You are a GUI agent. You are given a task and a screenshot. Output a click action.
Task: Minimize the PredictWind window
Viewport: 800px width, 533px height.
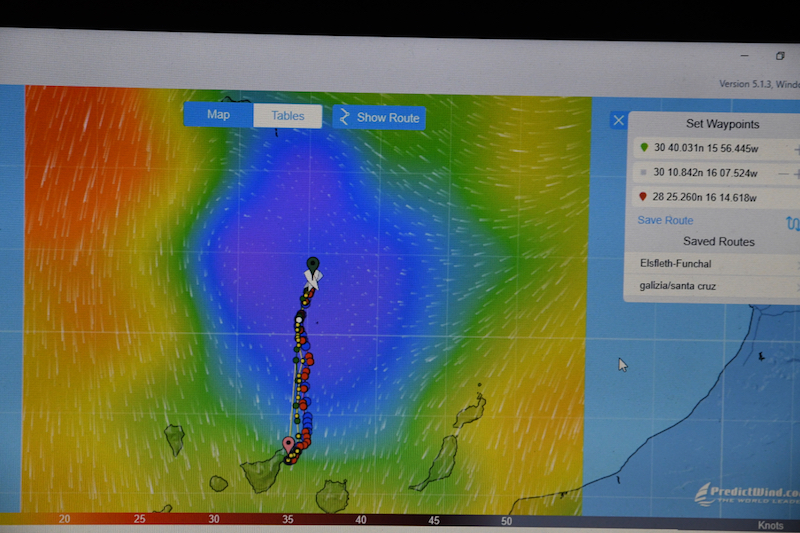click(744, 55)
